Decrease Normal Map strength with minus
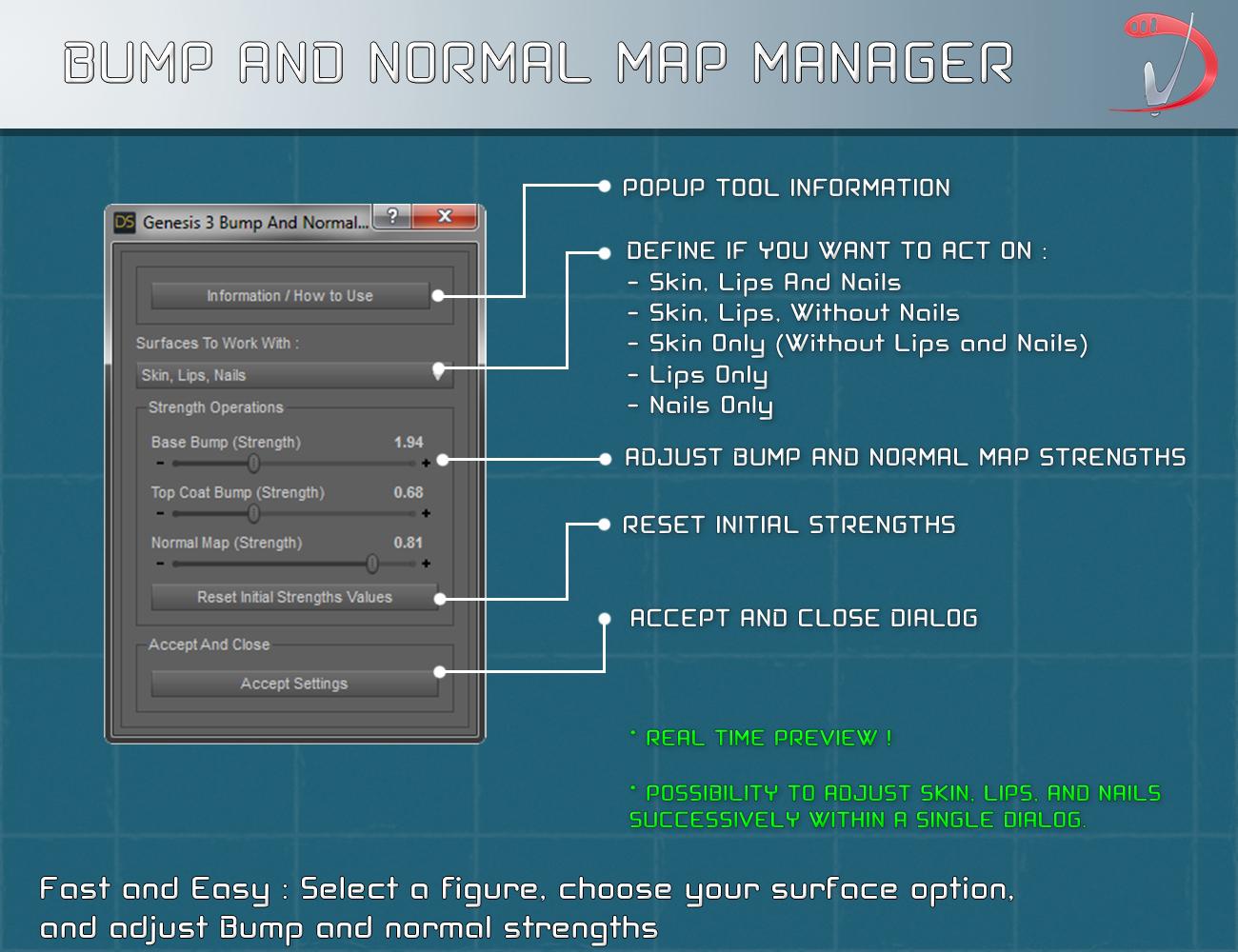Viewport: 1238px width, 952px height. (x=160, y=564)
